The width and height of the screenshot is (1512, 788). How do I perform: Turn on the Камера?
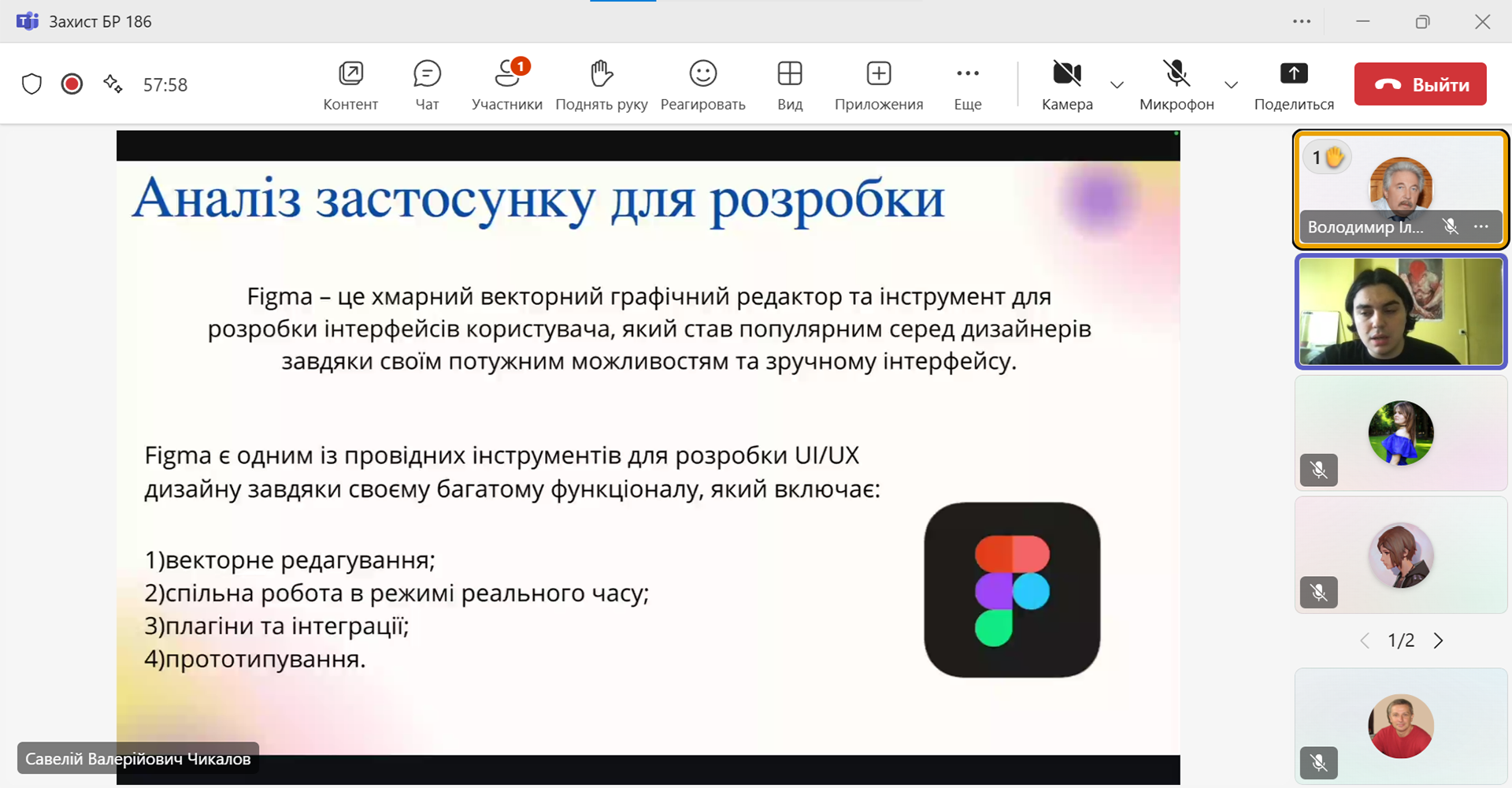[x=1067, y=84]
